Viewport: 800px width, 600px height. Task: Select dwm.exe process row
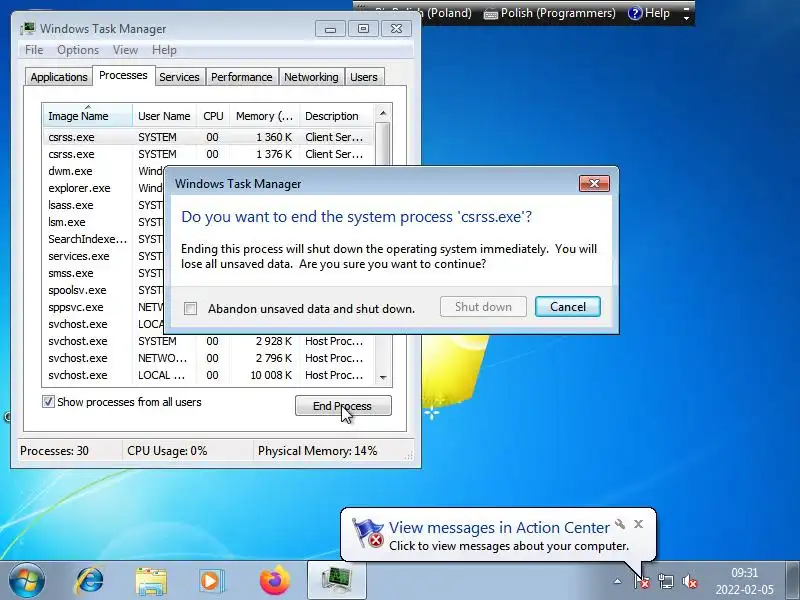tap(104, 171)
